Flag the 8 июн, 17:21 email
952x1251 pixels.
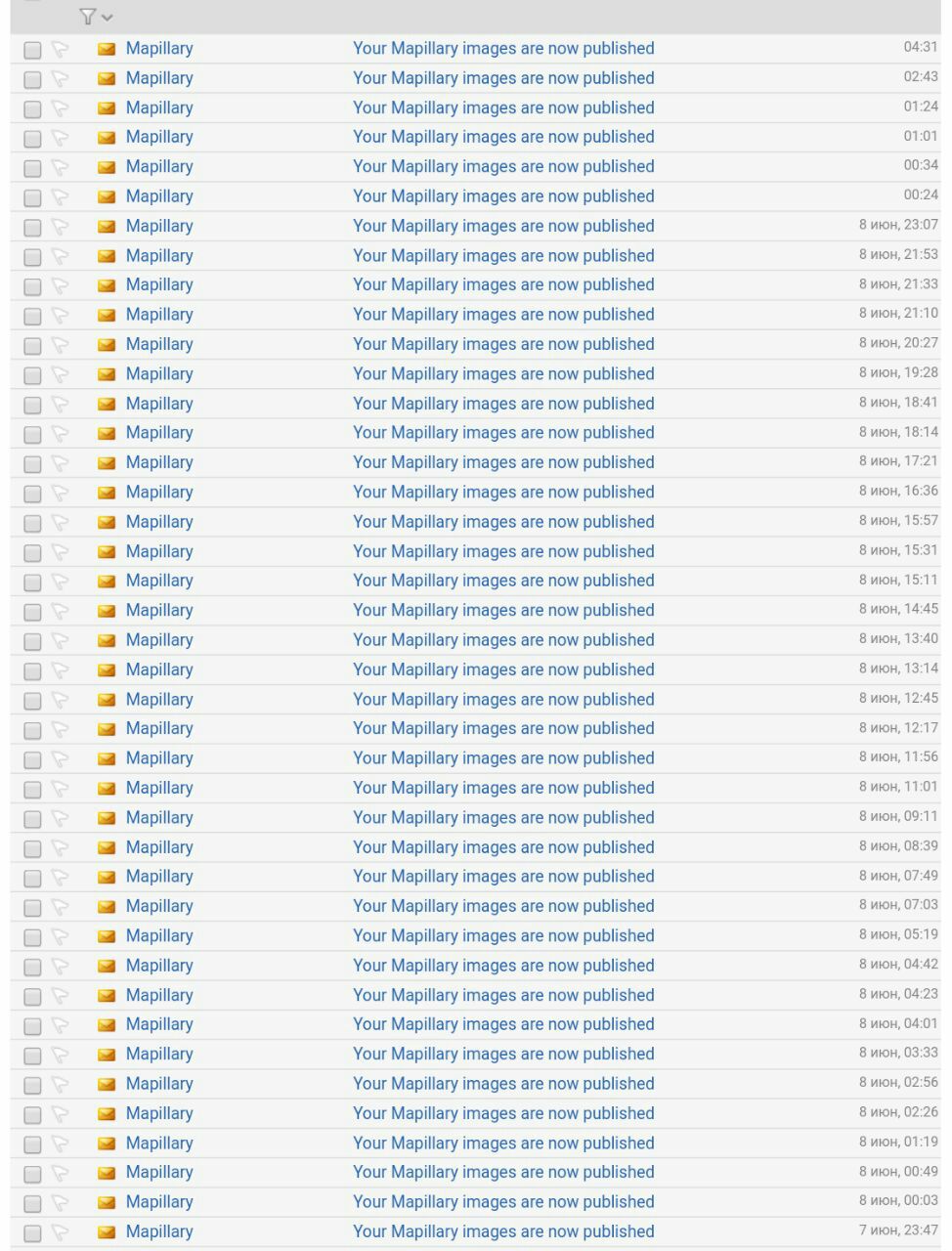tap(61, 463)
